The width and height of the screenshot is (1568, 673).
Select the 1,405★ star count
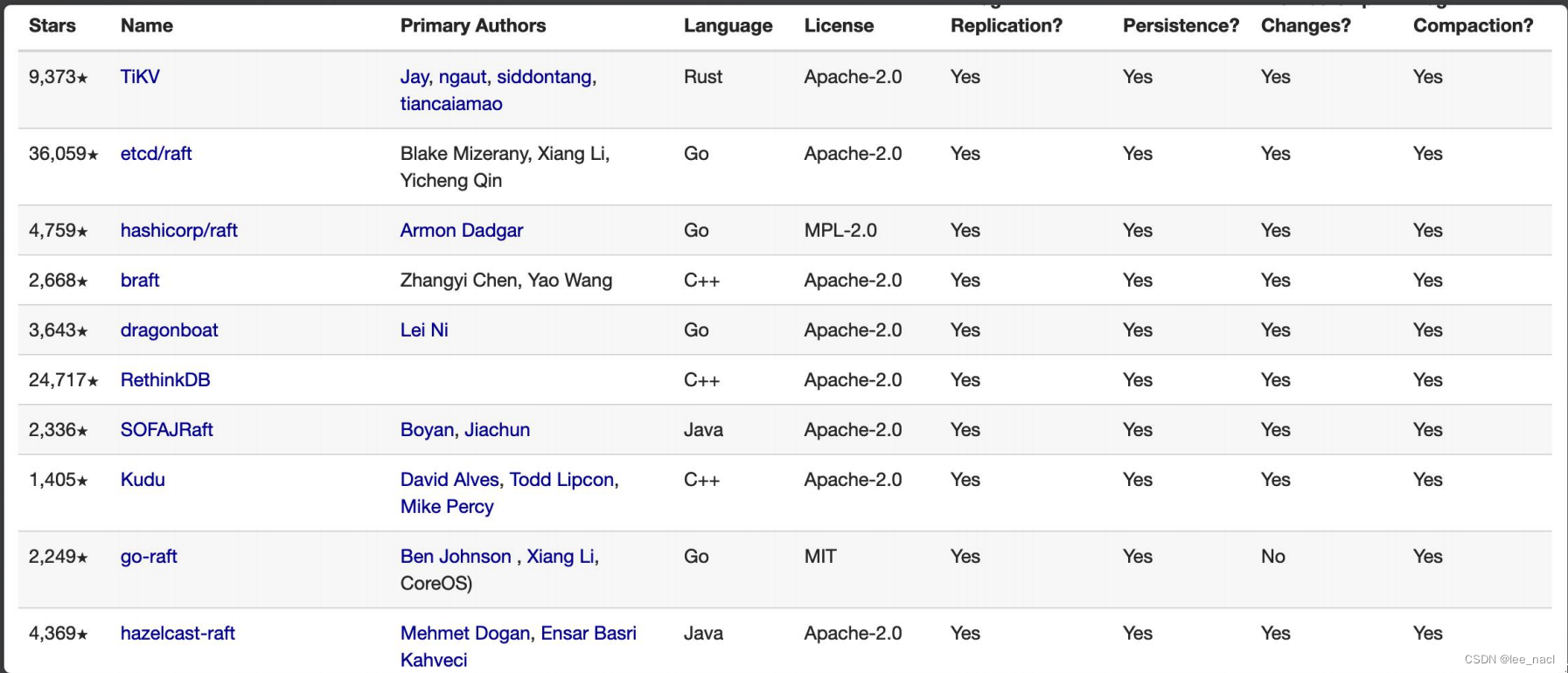click(59, 480)
